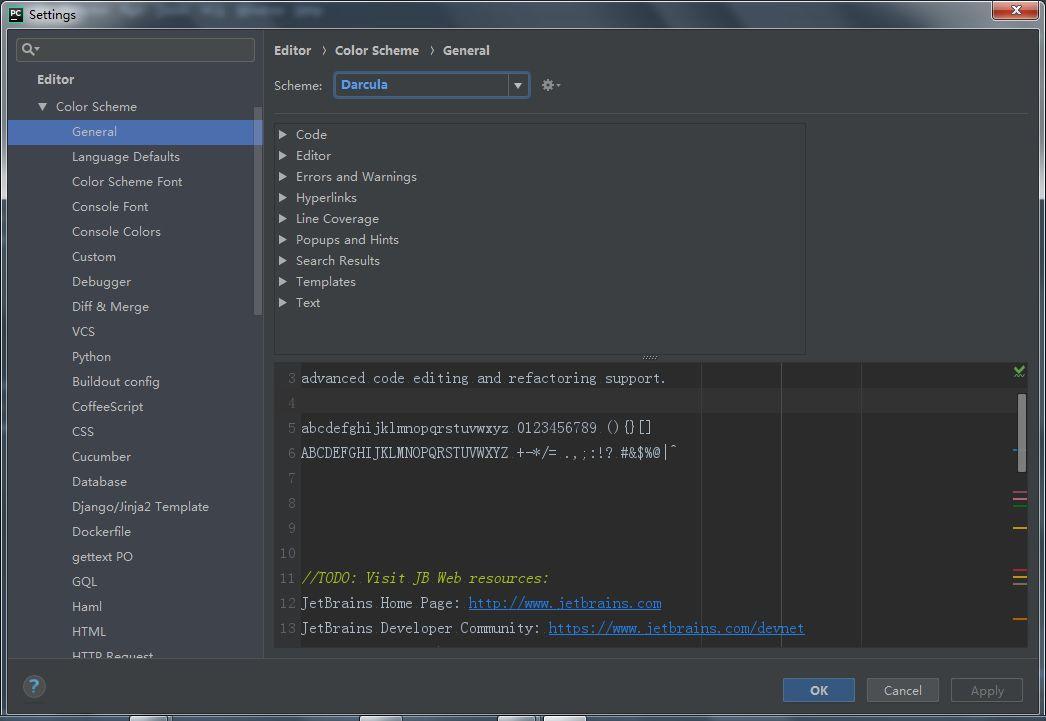Click the green inspection checkmark icon
Viewport: 1046px width, 721px height.
click(x=1019, y=372)
